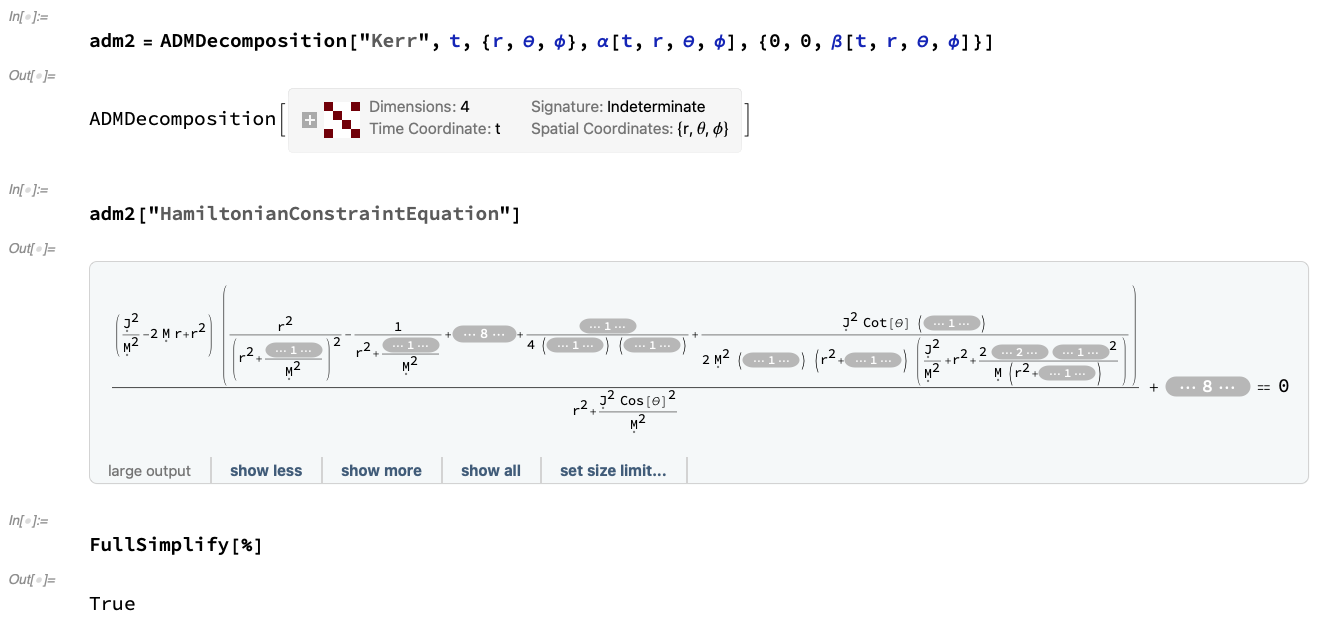Expand elided pill next to Cot[θ]
Viewport: 1318px width, 619px height.
(x=953, y=322)
